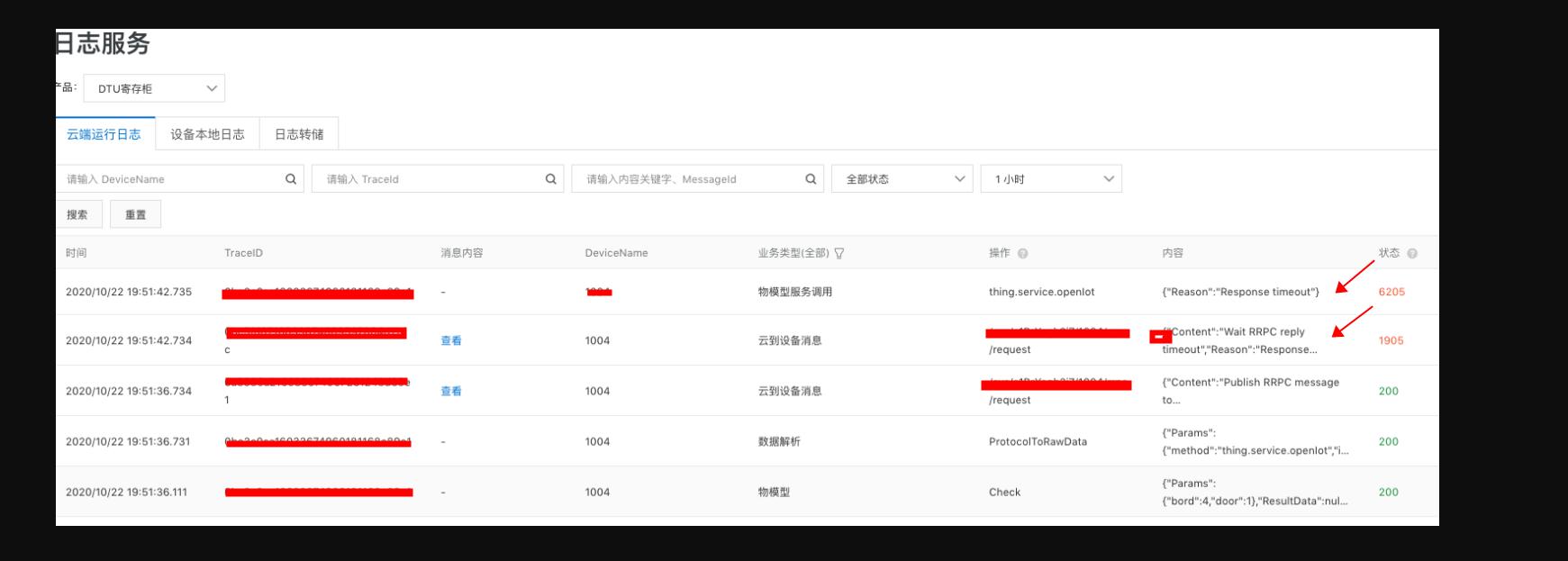The image size is (1568, 561).
Task: Click the Check operation cell
Action: 1005,492
